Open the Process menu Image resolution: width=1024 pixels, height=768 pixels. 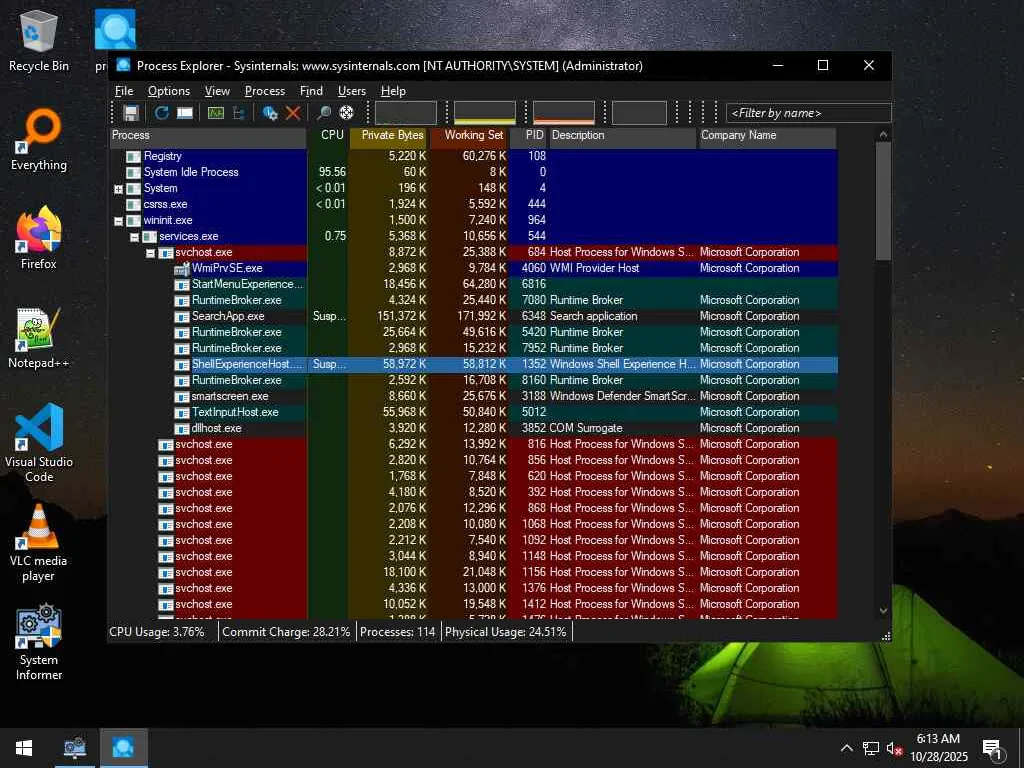click(264, 91)
